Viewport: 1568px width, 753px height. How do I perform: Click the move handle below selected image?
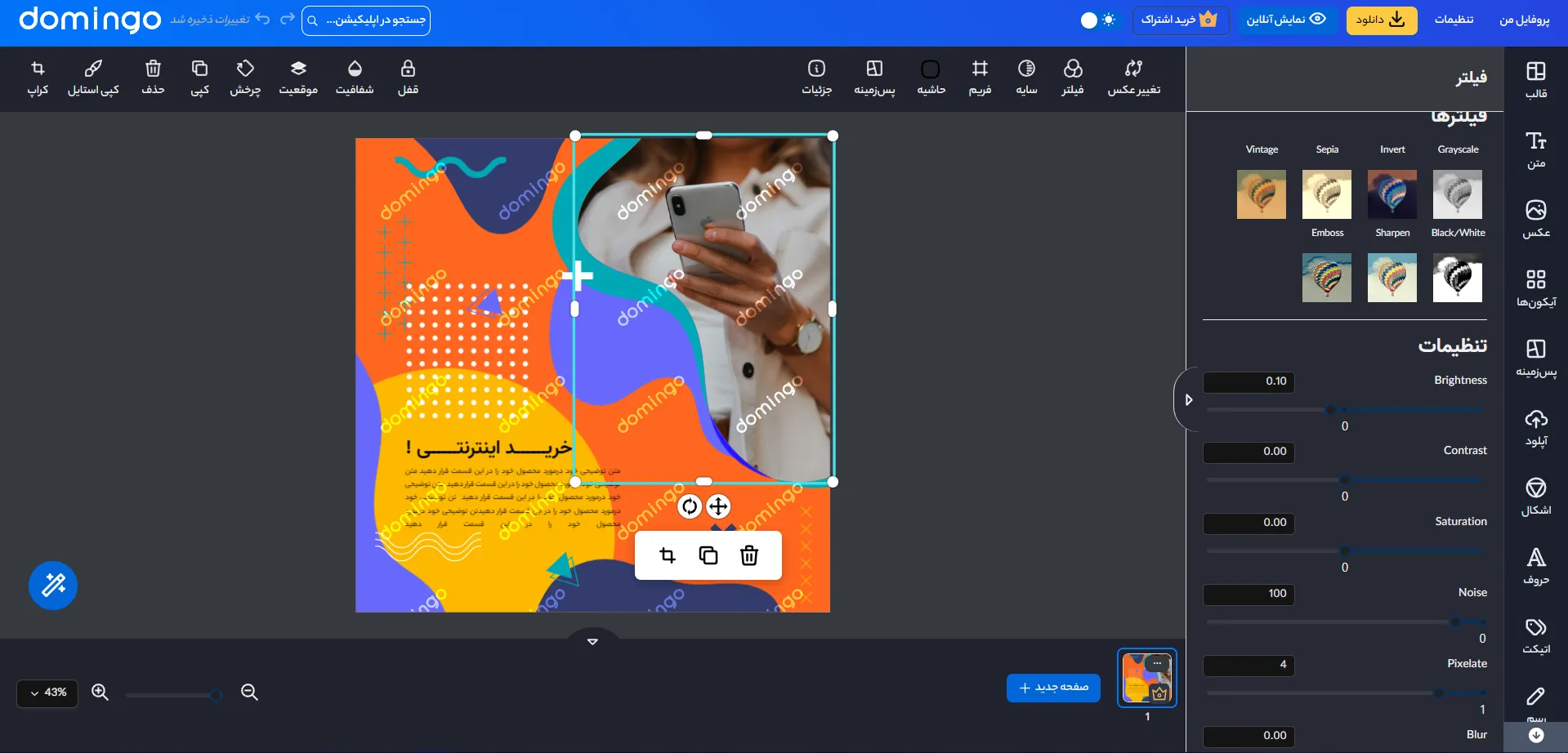point(718,506)
